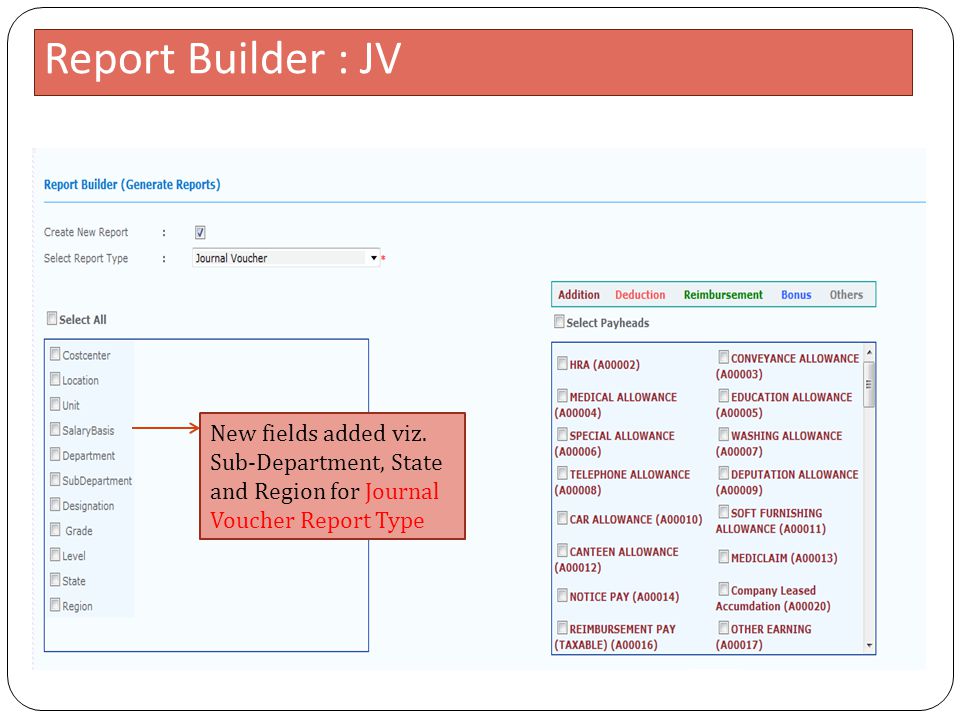Select the Region field checkbox
Image resolution: width=960 pixels, height=720 pixels.
point(55,605)
